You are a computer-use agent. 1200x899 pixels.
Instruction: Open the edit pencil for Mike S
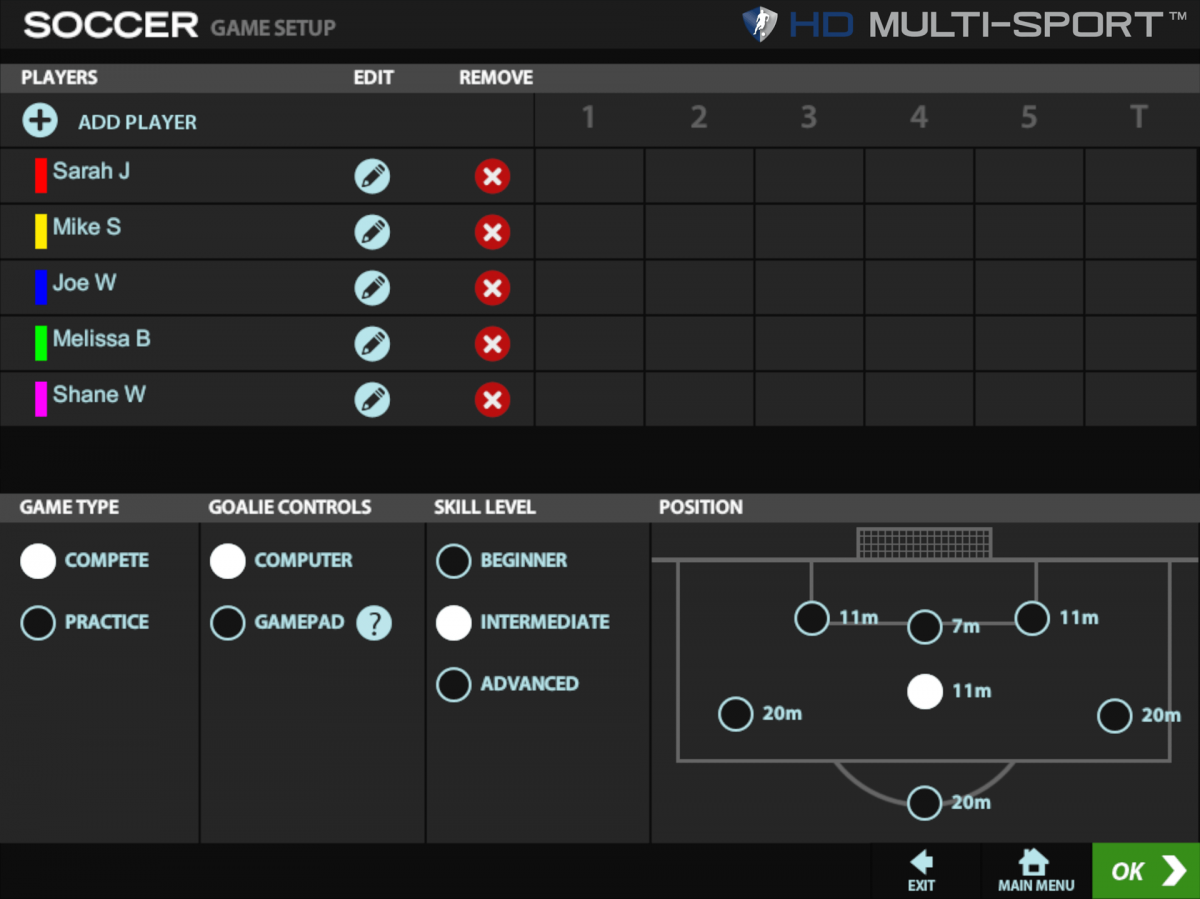tap(372, 232)
